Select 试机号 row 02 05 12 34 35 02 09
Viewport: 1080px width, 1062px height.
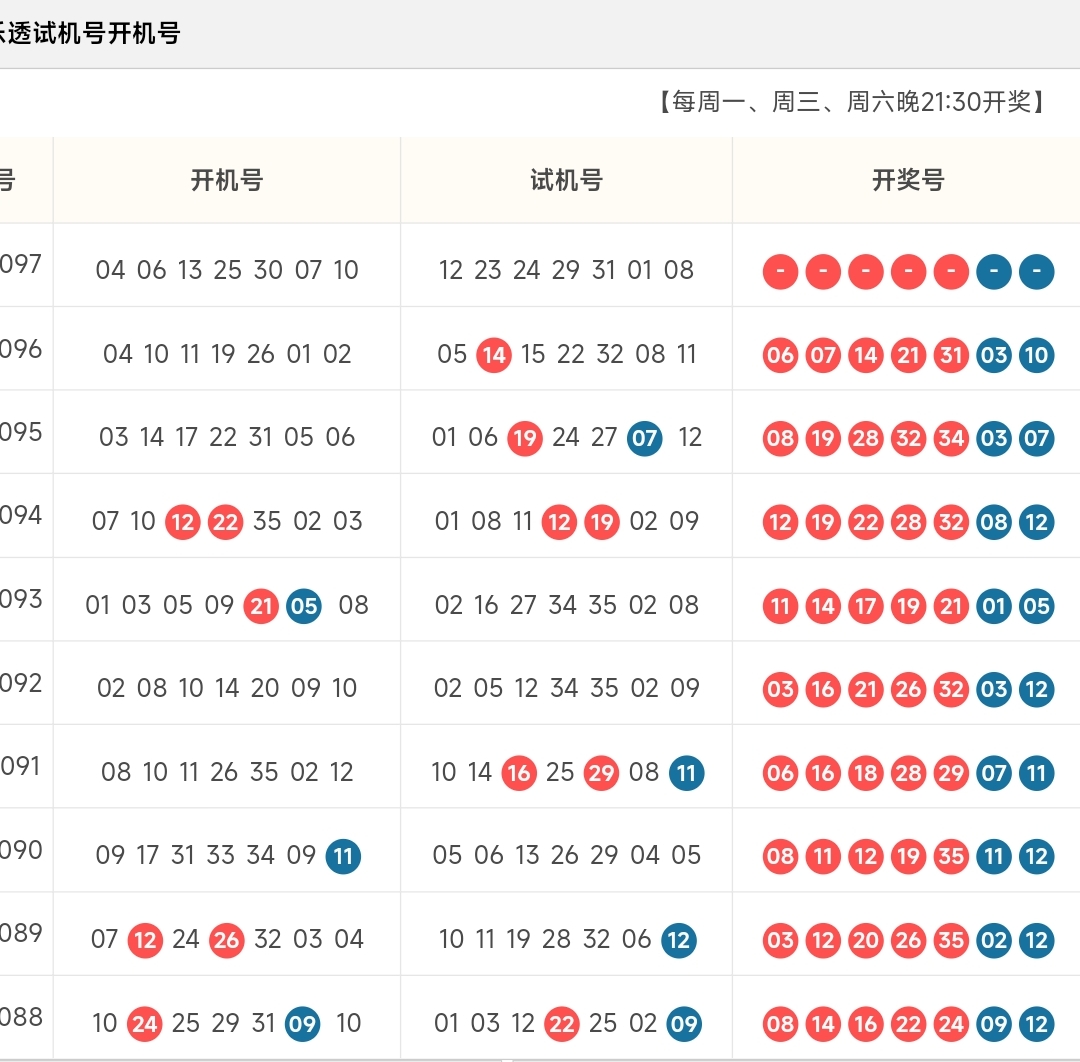tap(566, 688)
